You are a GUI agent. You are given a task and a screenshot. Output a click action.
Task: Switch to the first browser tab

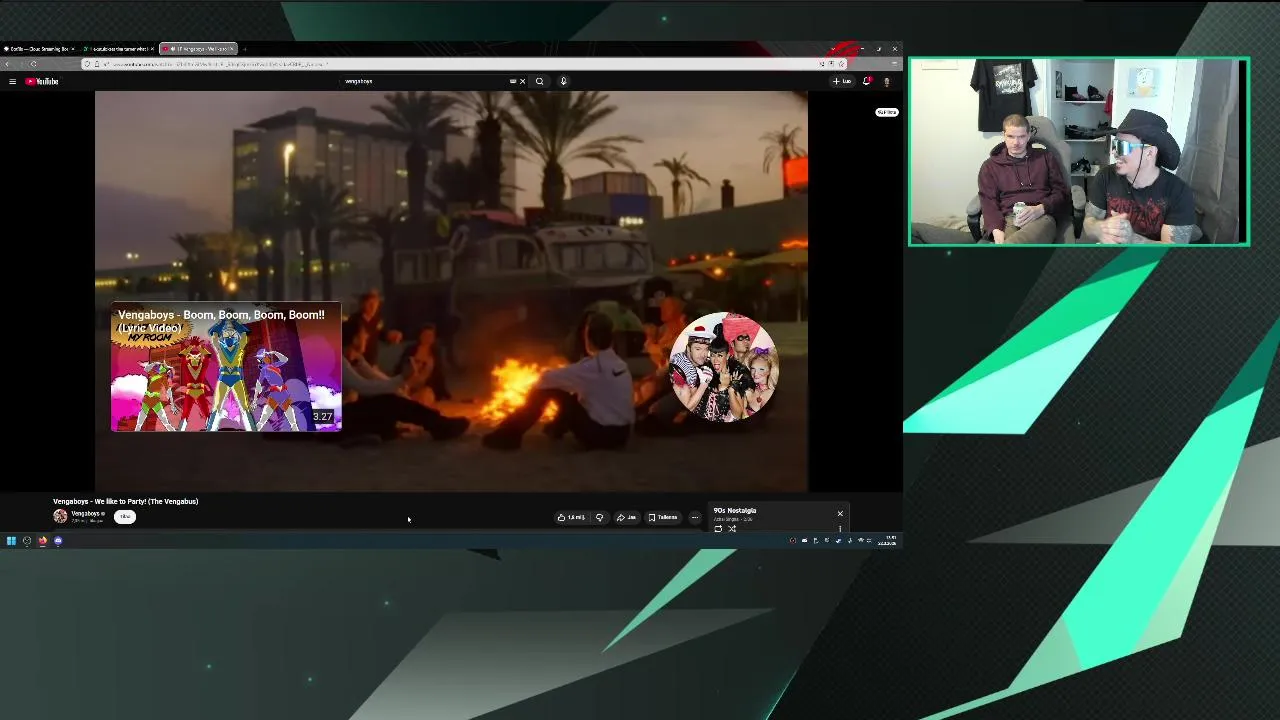click(x=38, y=48)
